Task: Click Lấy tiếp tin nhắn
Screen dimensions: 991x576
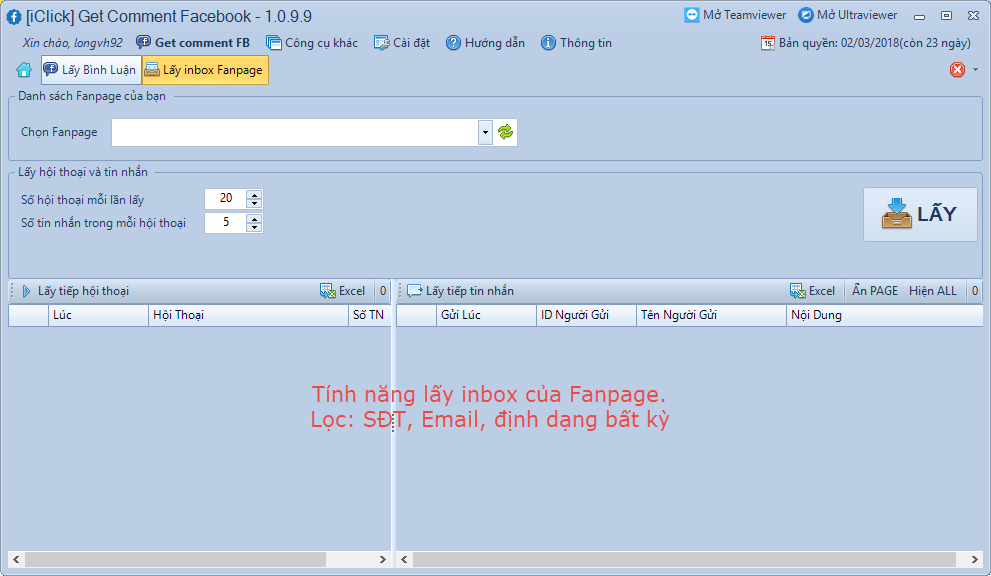Action: pos(460,291)
